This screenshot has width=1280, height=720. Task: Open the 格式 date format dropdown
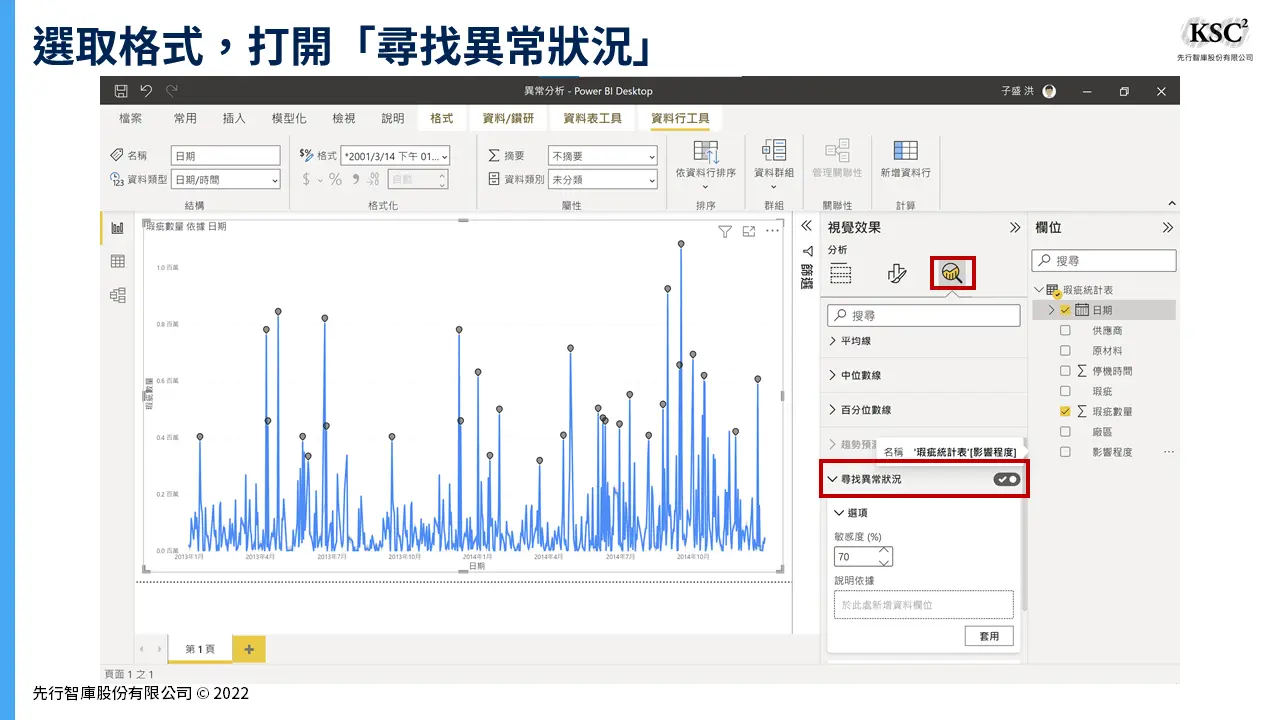pos(394,156)
